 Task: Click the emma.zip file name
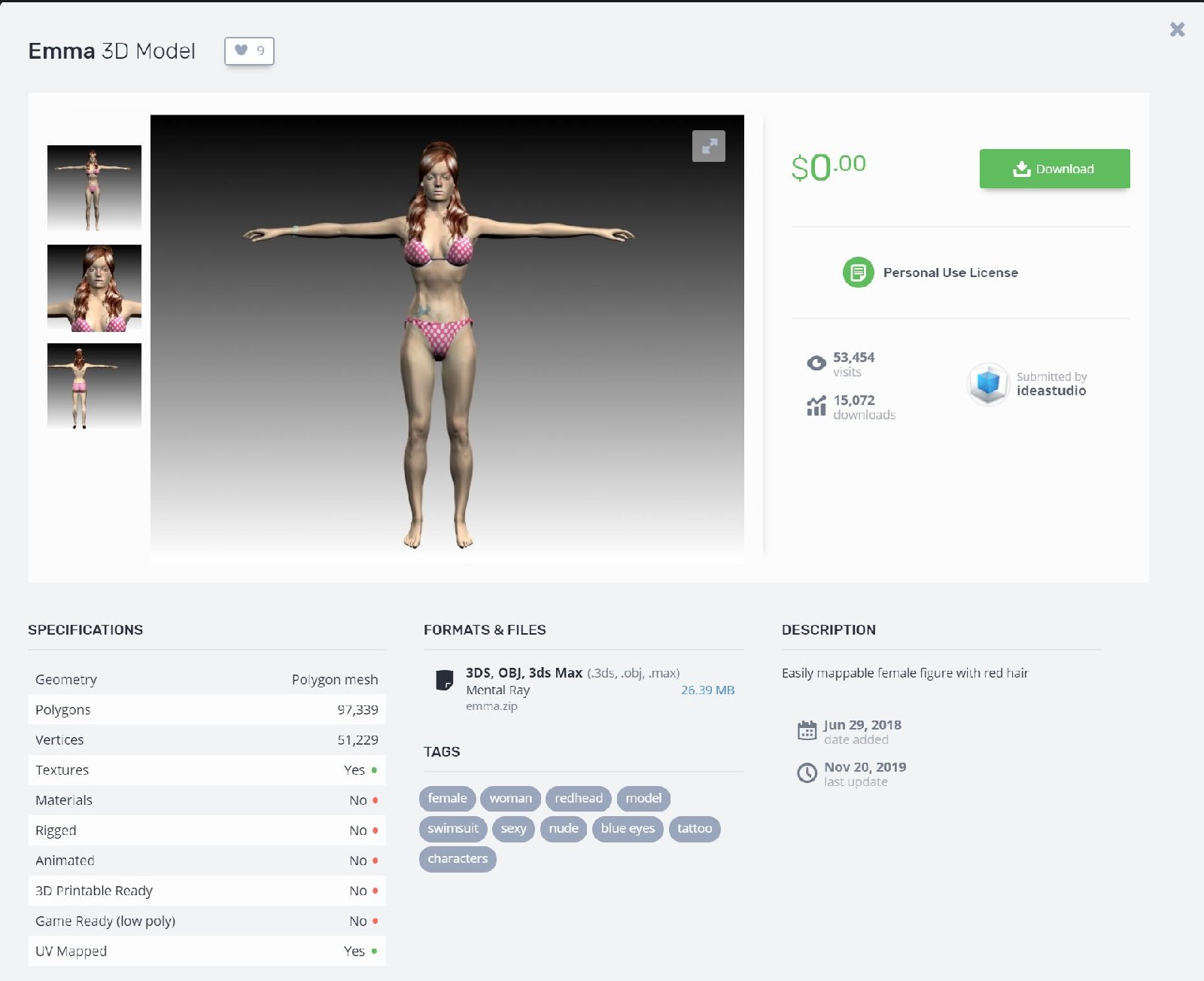491,706
